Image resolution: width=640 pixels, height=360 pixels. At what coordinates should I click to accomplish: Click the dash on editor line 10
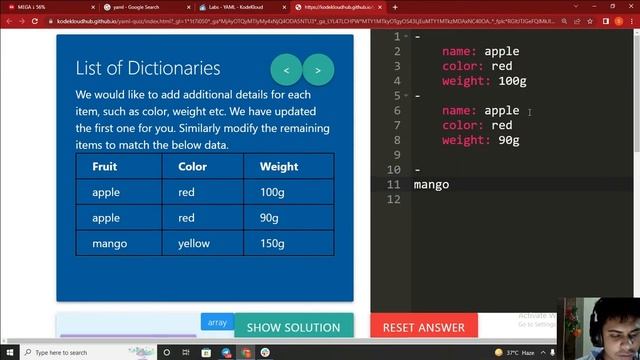[417, 170]
